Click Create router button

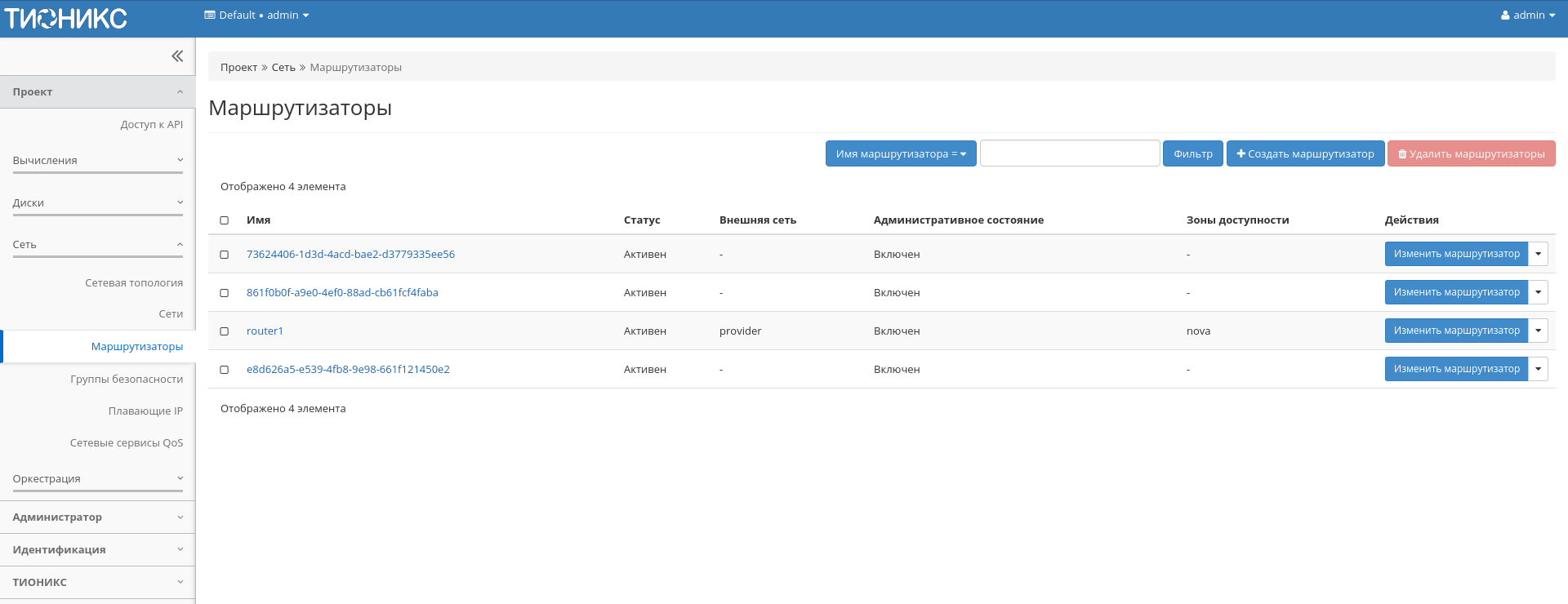coord(1305,153)
